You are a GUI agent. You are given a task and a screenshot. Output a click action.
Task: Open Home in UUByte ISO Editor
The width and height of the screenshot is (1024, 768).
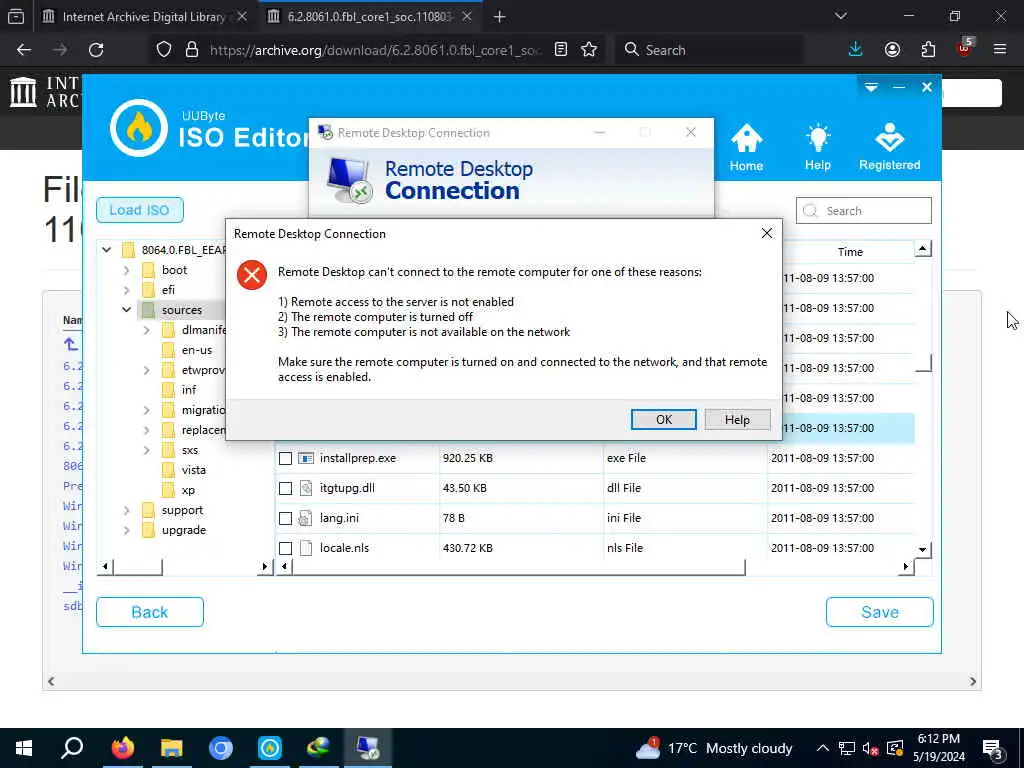[746, 148]
